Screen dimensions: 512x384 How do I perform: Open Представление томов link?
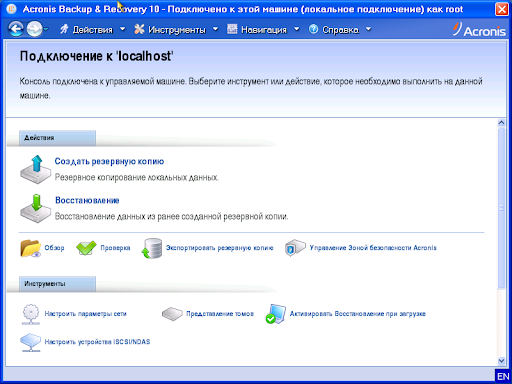(220, 314)
